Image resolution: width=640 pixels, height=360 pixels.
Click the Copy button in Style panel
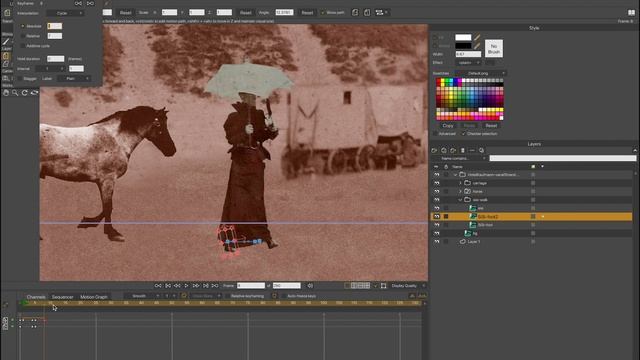coord(448,126)
